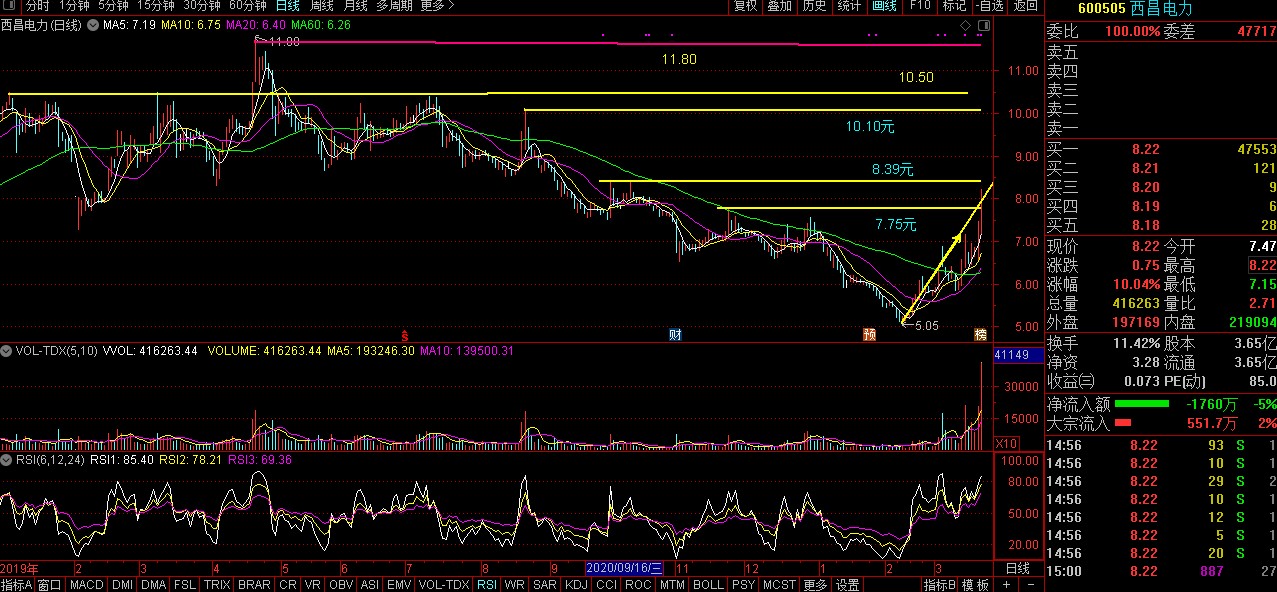Switch indicator to TRIX
This screenshot has width=1277, height=592.
point(216,585)
